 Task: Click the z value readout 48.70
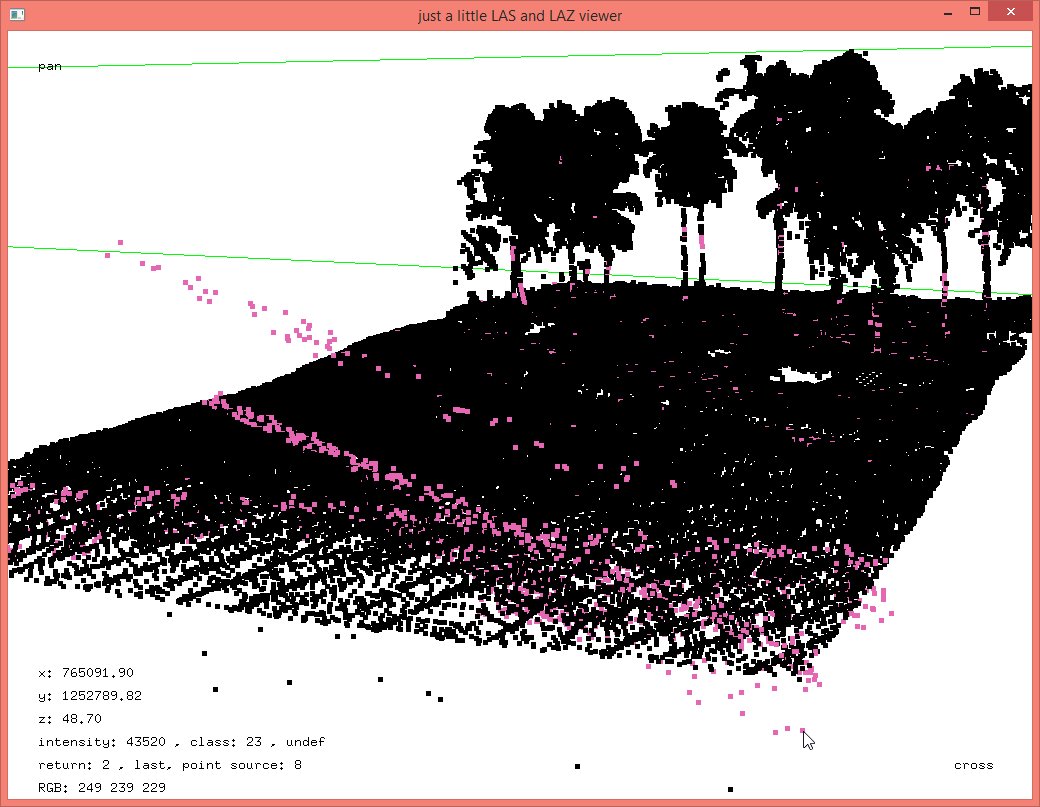[75, 719]
